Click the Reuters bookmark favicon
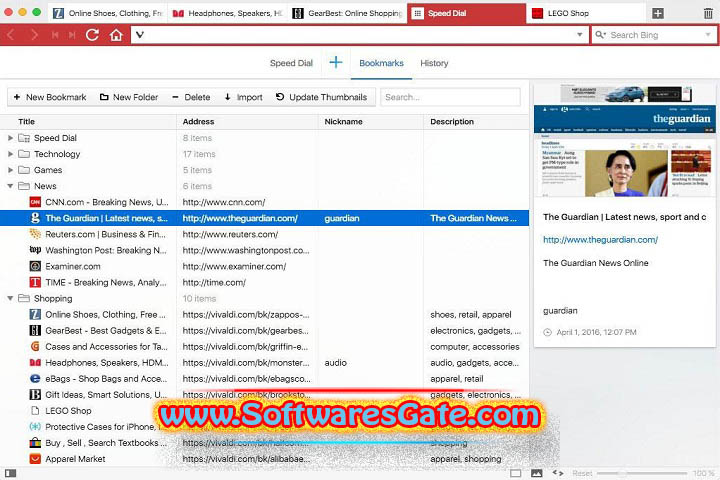Viewport: 720px width, 480px height. coord(35,234)
